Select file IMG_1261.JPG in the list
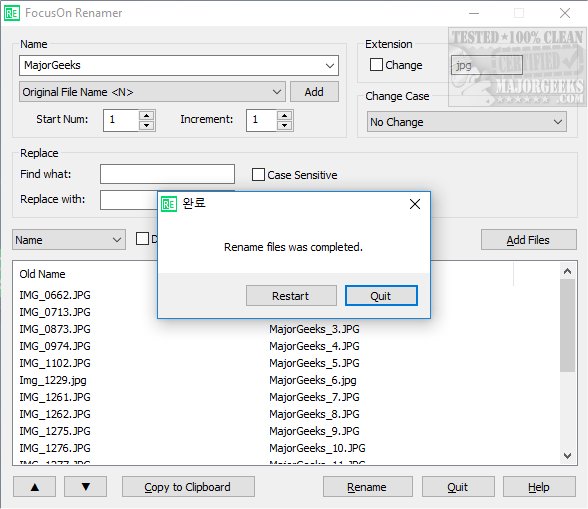 coord(55,397)
